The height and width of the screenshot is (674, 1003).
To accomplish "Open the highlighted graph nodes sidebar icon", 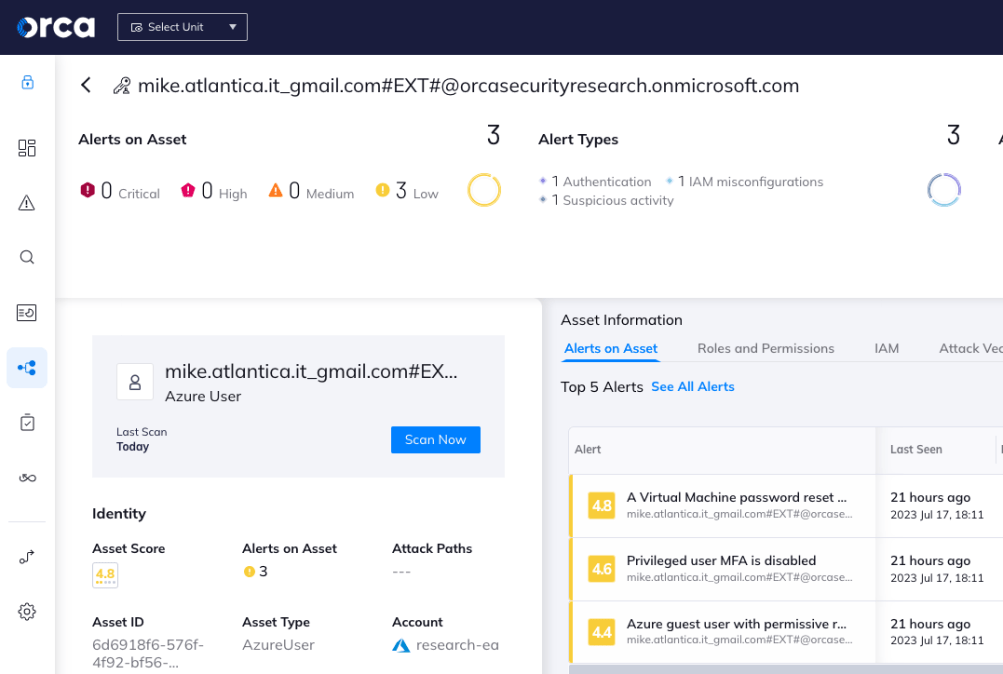I will coord(27,368).
